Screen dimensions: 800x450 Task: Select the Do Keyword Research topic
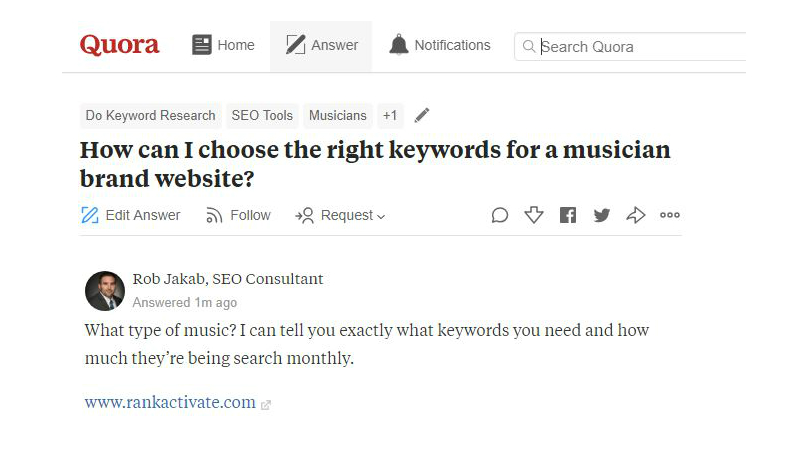[151, 116]
